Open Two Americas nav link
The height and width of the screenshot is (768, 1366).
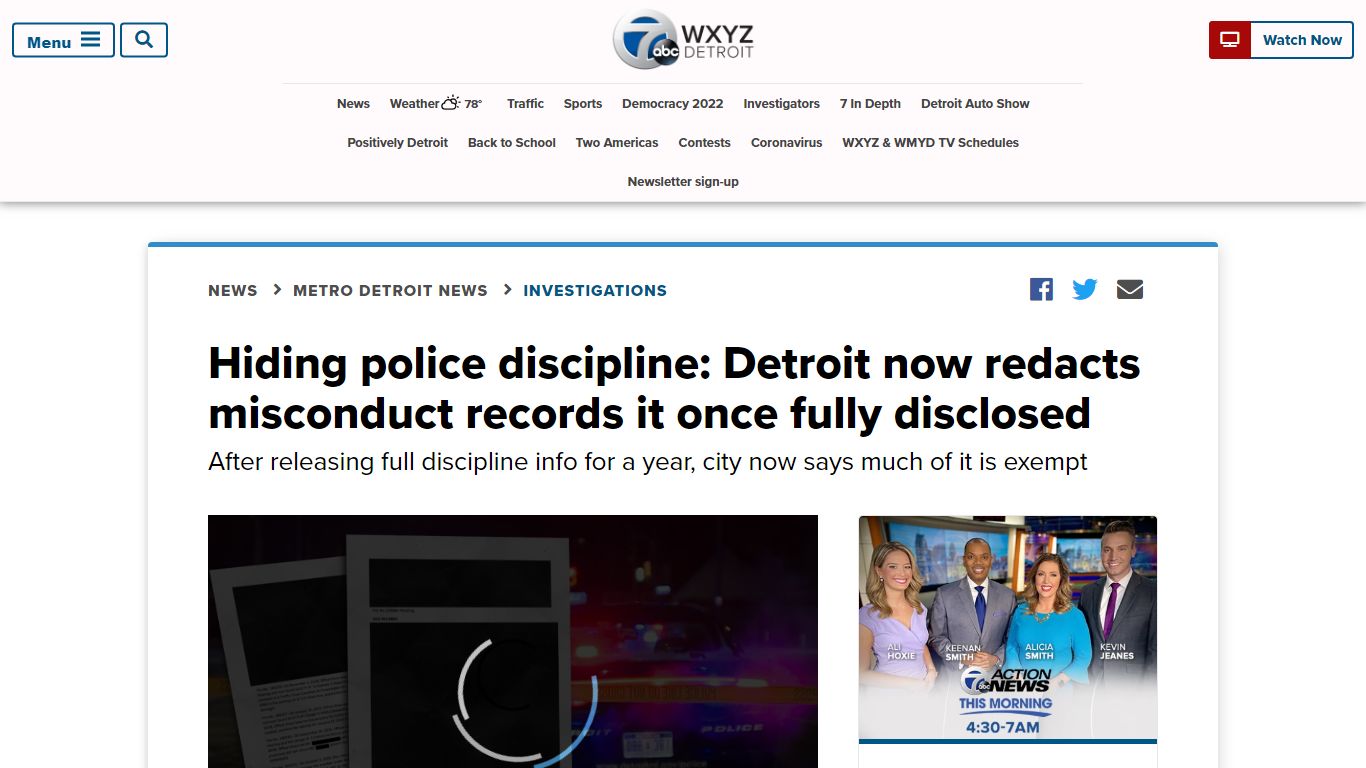(617, 143)
